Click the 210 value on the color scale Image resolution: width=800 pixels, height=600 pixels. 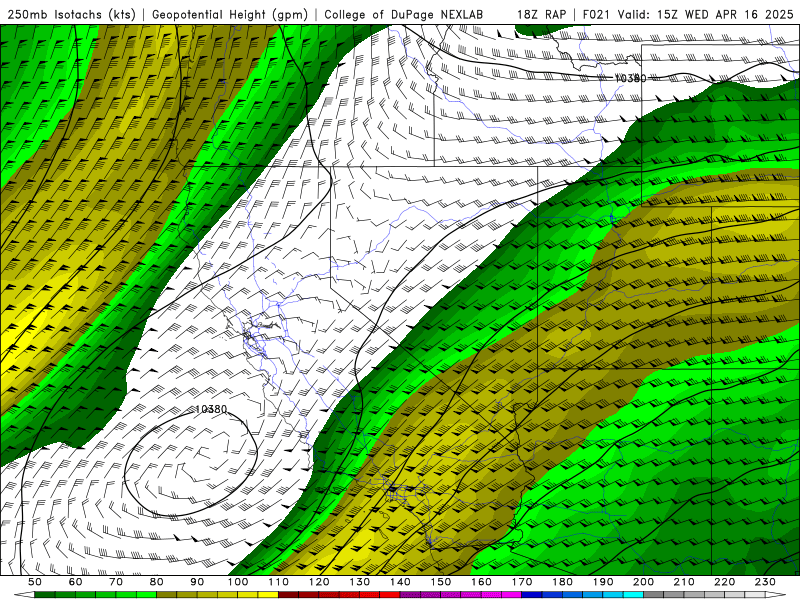[684, 582]
